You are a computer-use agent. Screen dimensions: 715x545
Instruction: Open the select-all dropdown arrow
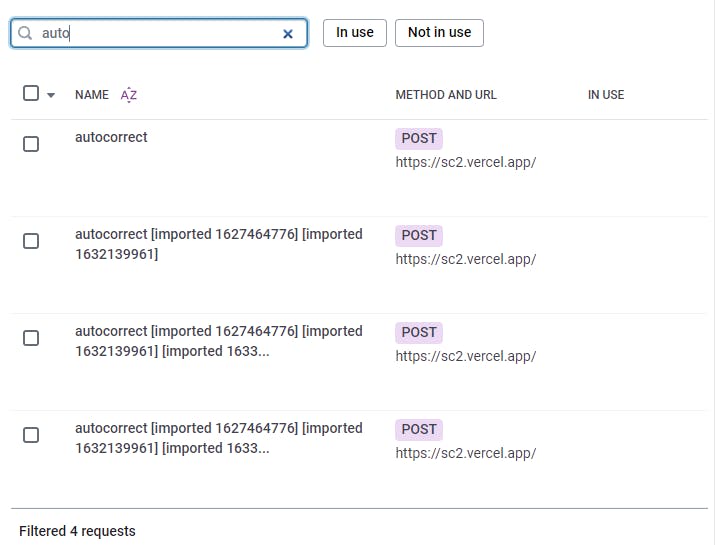51,95
